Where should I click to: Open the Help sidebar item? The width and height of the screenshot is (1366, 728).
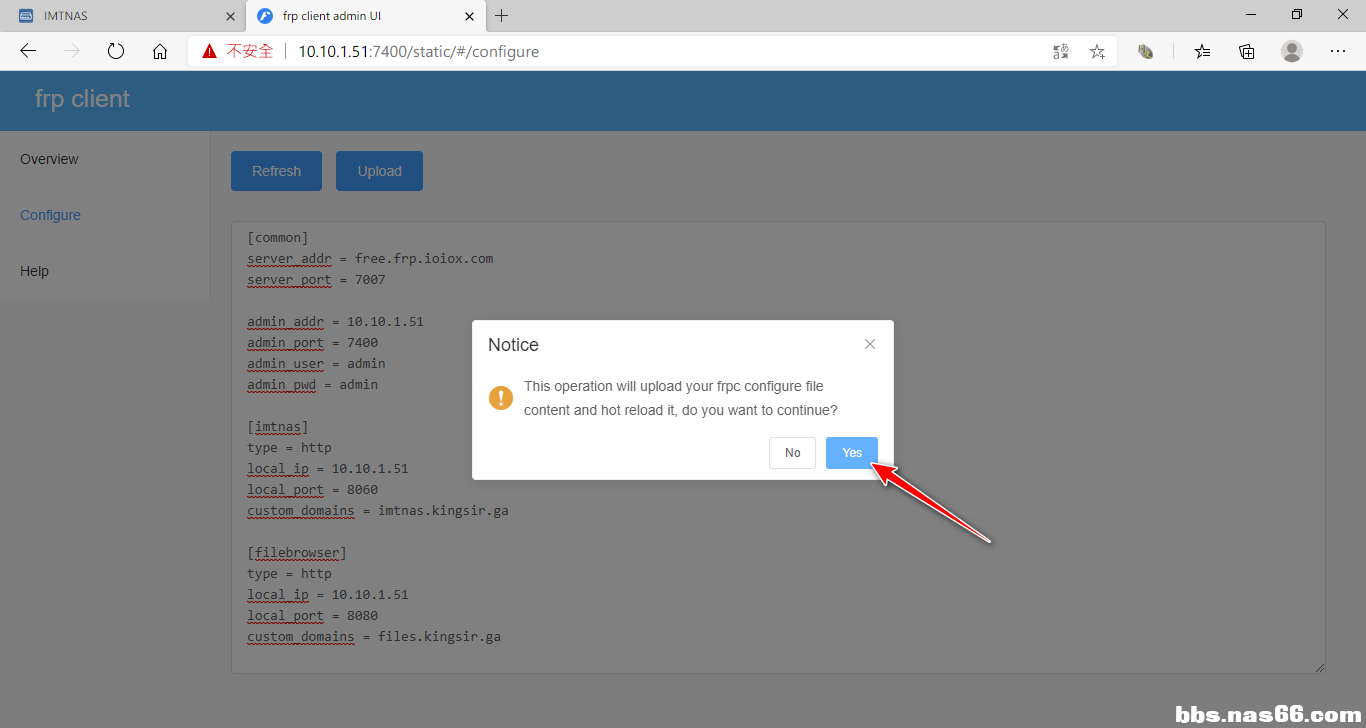(x=34, y=271)
